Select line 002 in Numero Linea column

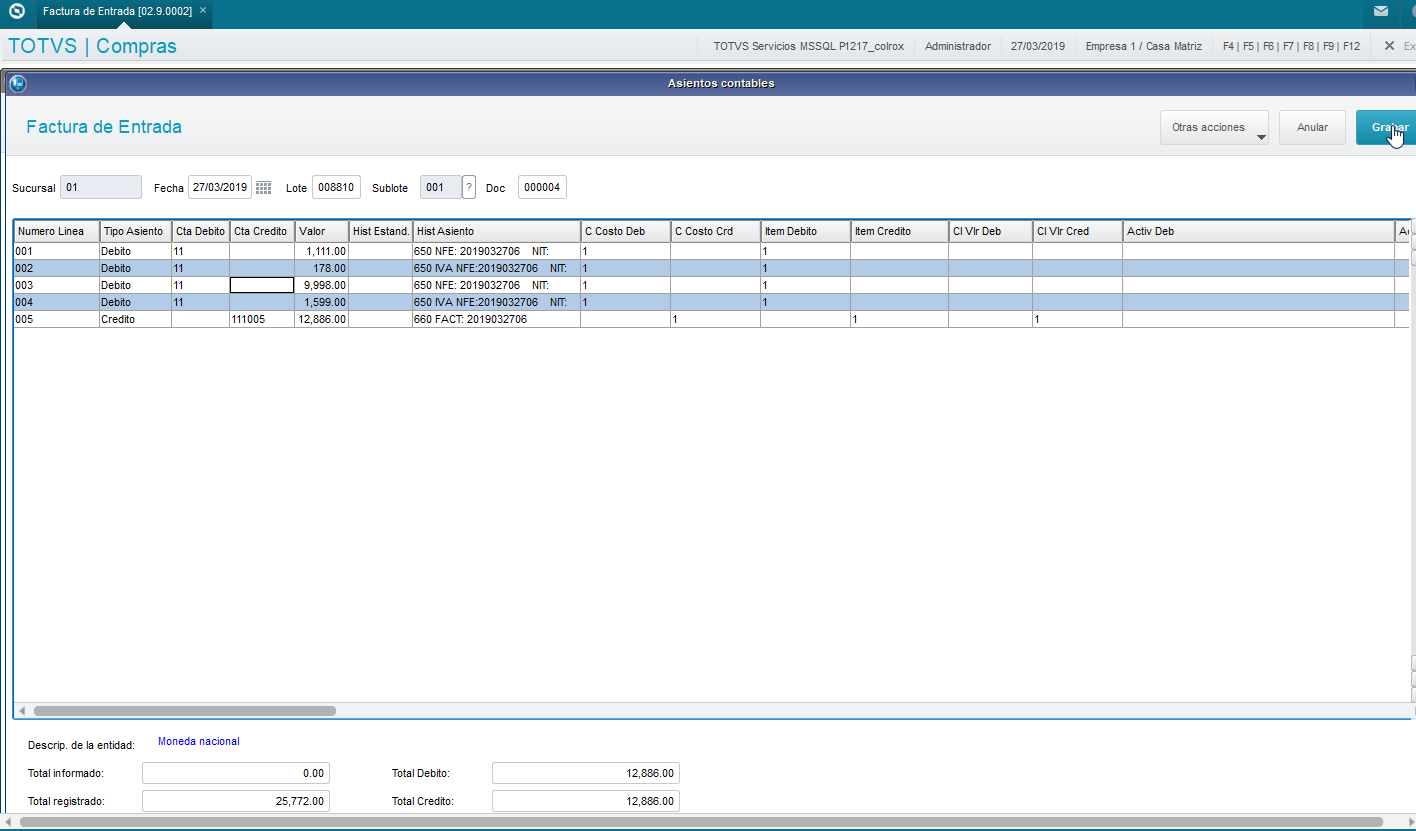tap(57, 268)
